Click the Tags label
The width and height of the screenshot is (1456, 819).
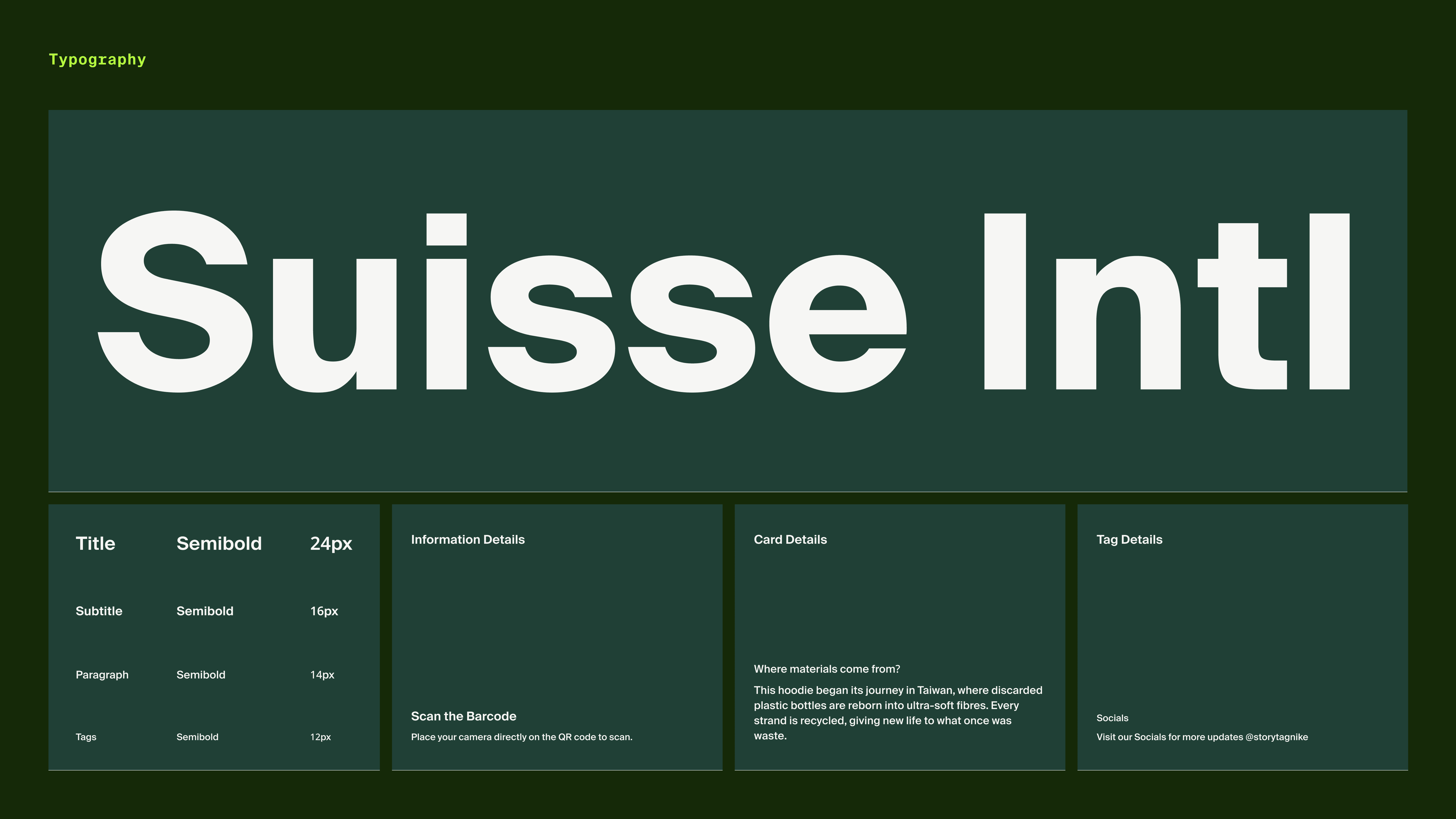pyautogui.click(x=86, y=737)
